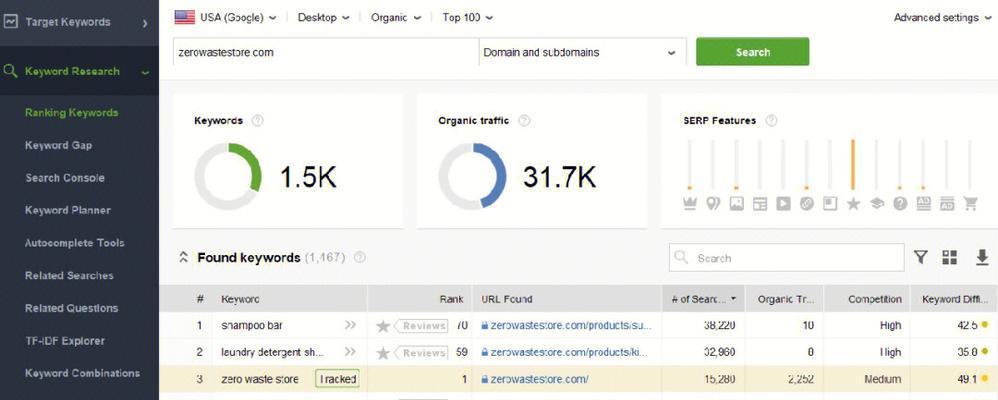Click help icon next to Keywords

coord(257,120)
